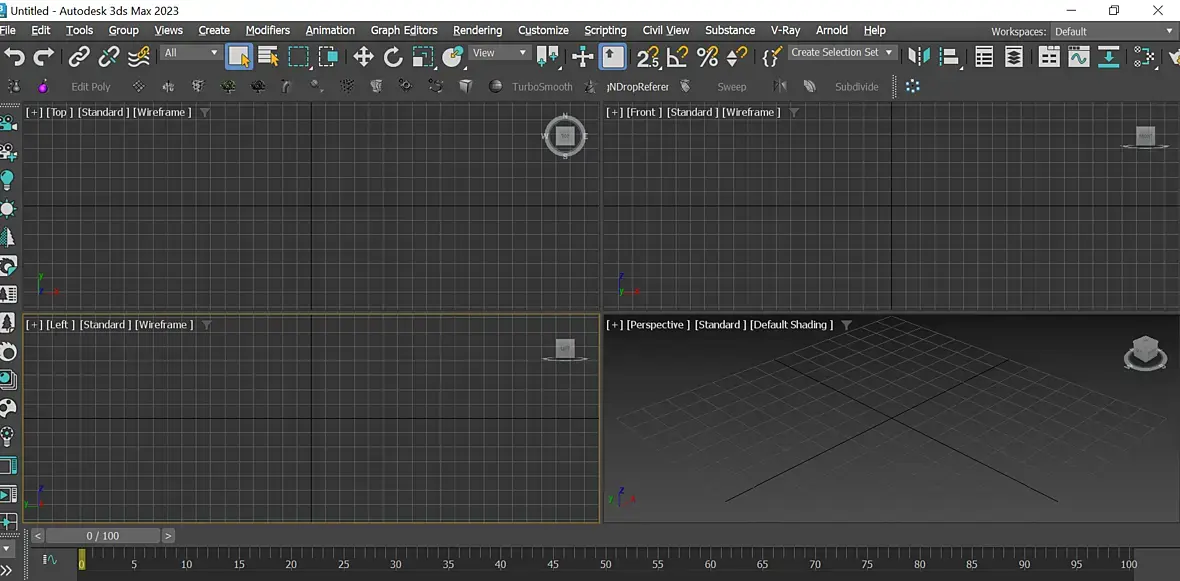Open the Modifiers menu
1180x581 pixels.
point(268,30)
